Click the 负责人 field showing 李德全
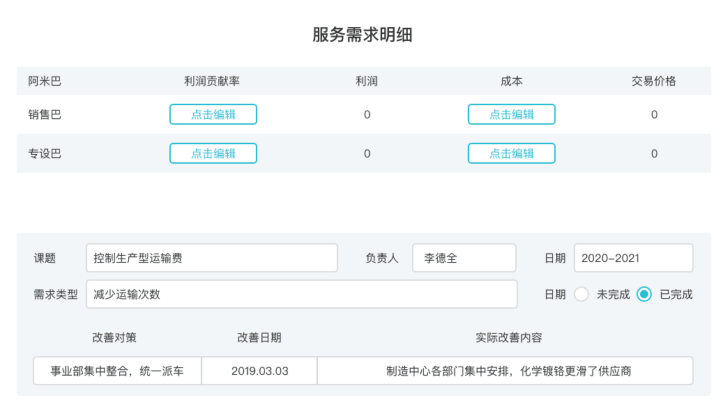This screenshot has height=418, width=725. [463, 258]
